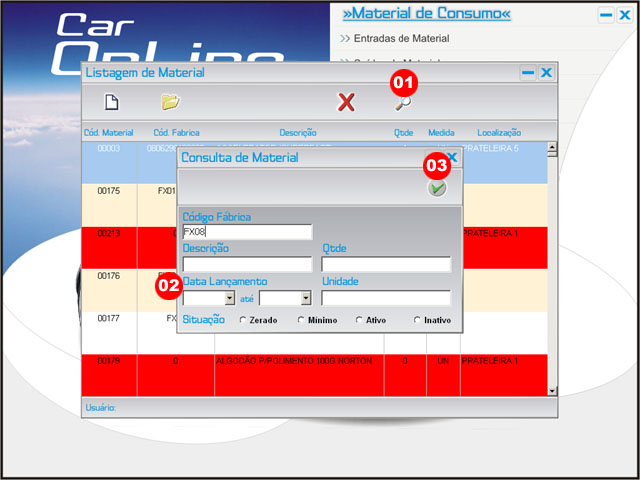Image resolution: width=640 pixels, height=480 pixels.
Task: Click the Qtde input field
Action: (385, 264)
